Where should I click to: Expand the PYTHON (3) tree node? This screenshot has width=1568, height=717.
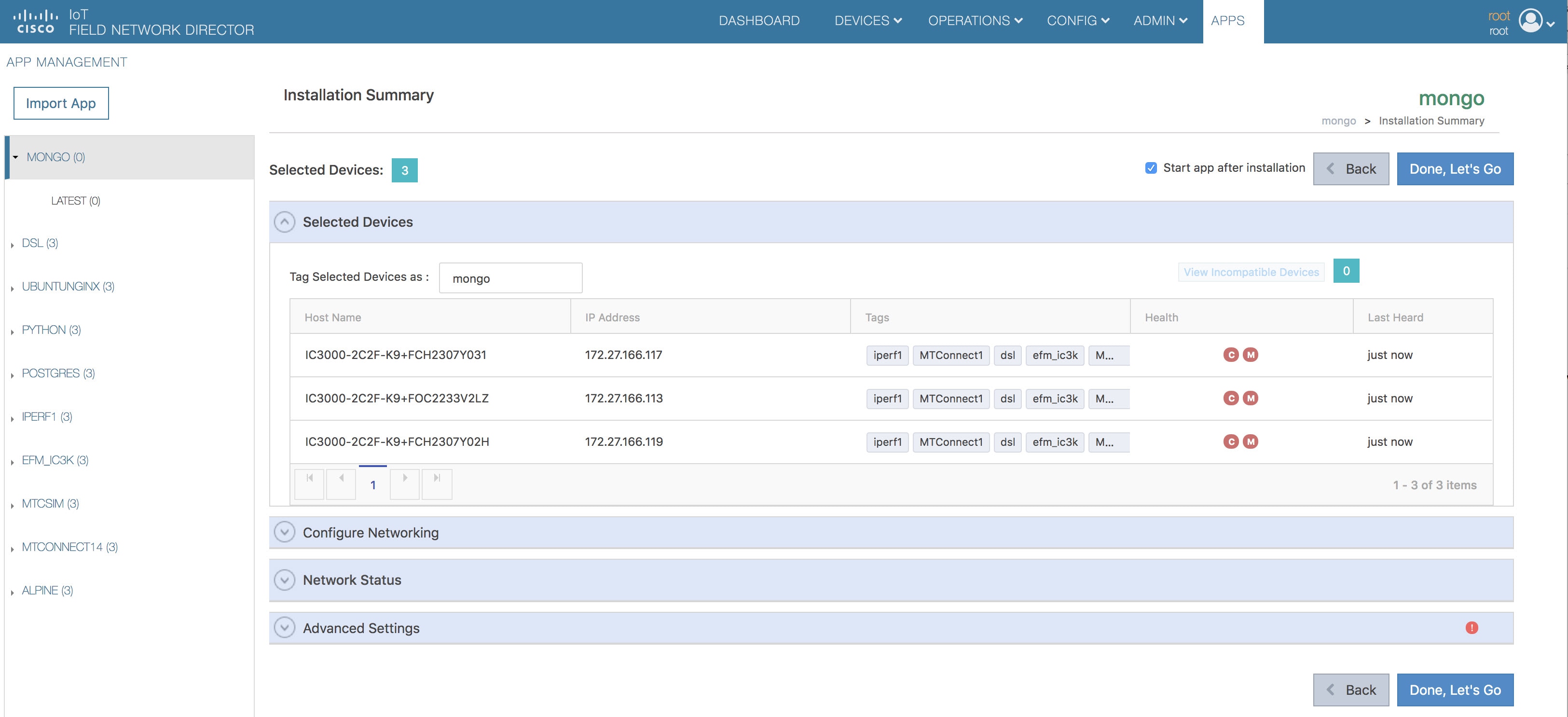[x=12, y=331]
